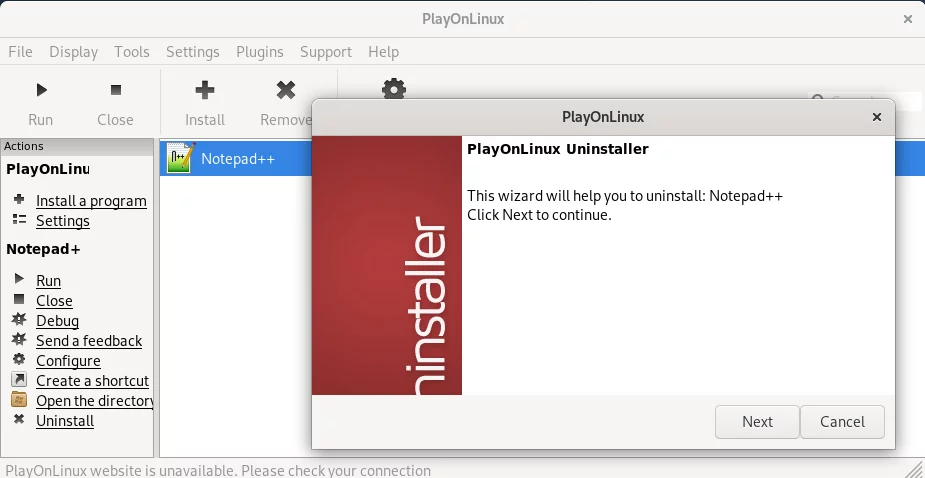Click Next in uninstaller wizard
925x478 pixels.
pos(757,422)
